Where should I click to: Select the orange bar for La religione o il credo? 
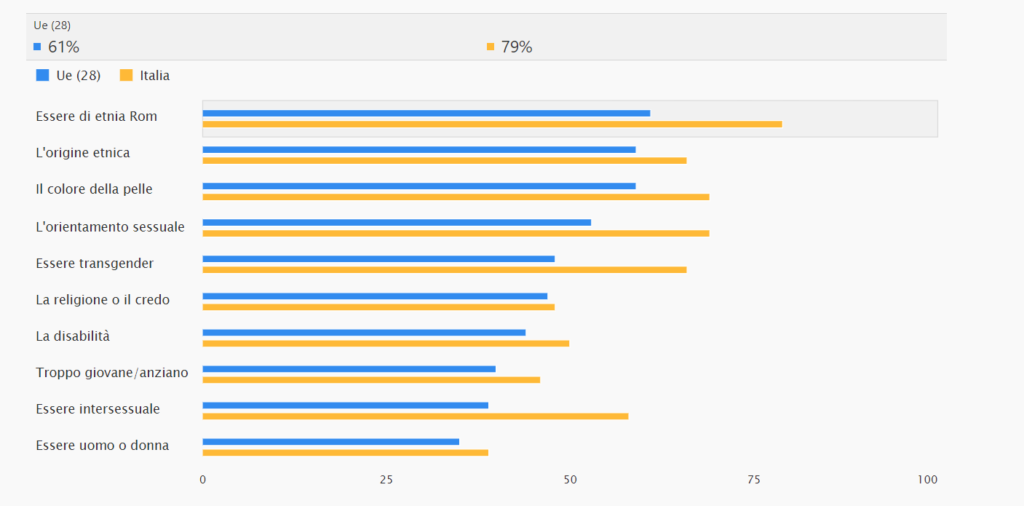click(x=378, y=306)
